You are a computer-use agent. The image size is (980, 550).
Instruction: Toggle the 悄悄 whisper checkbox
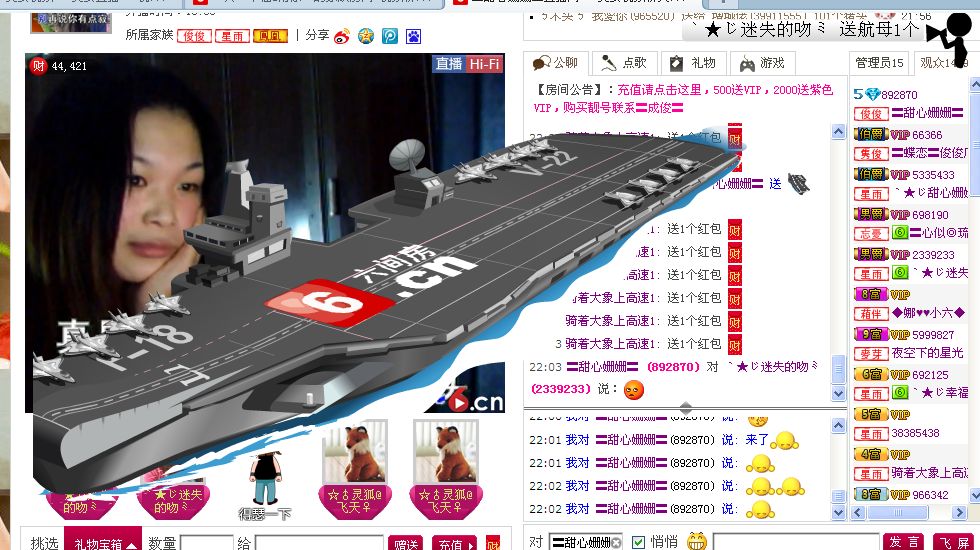638,542
